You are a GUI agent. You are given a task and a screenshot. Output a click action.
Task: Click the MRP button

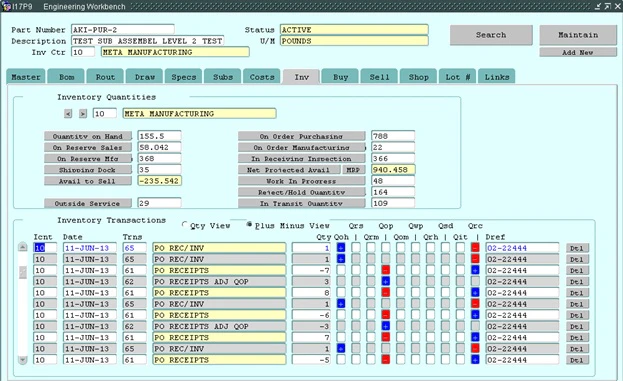[352, 170]
